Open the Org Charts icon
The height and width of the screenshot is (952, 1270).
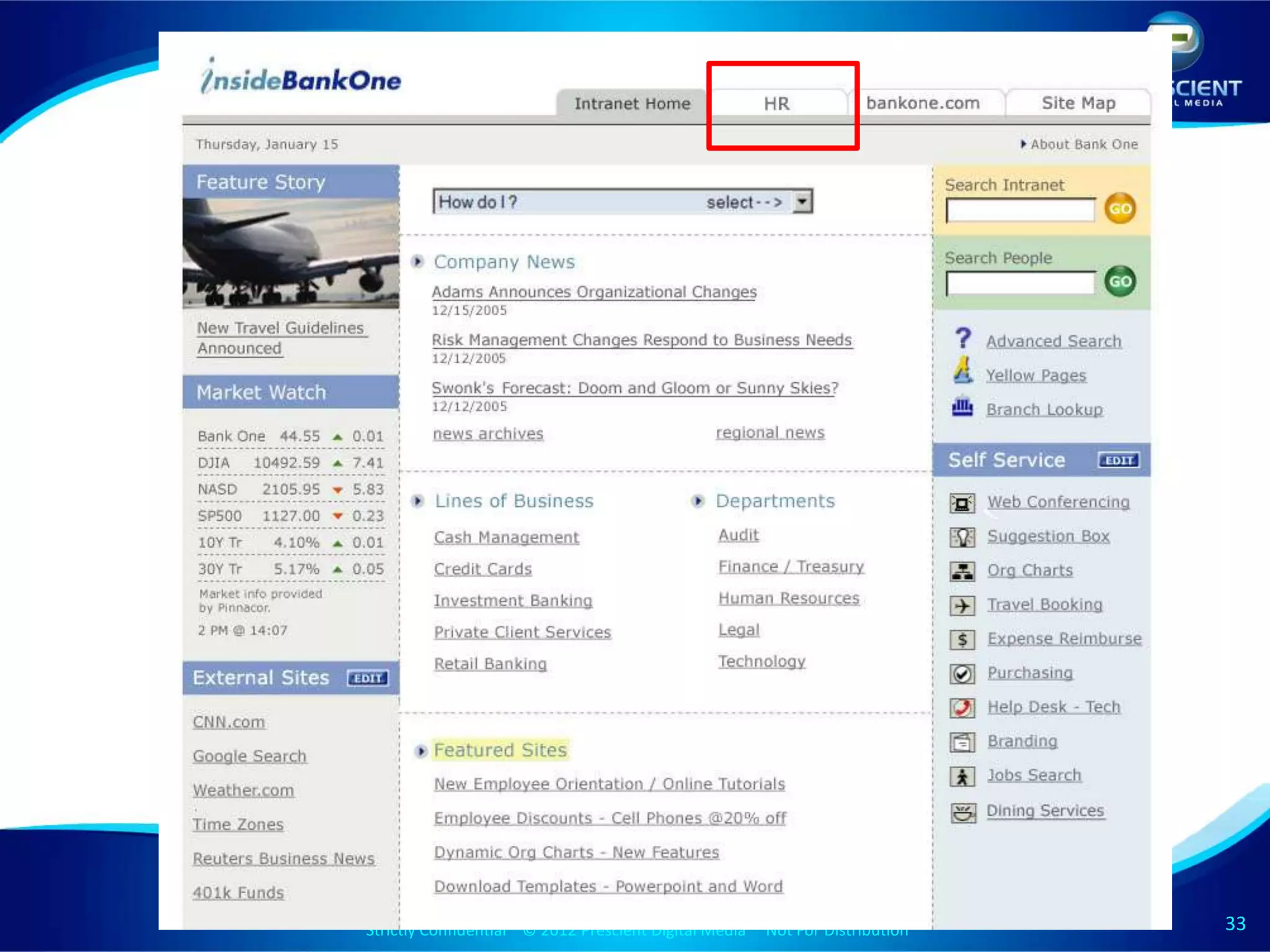[x=962, y=571]
